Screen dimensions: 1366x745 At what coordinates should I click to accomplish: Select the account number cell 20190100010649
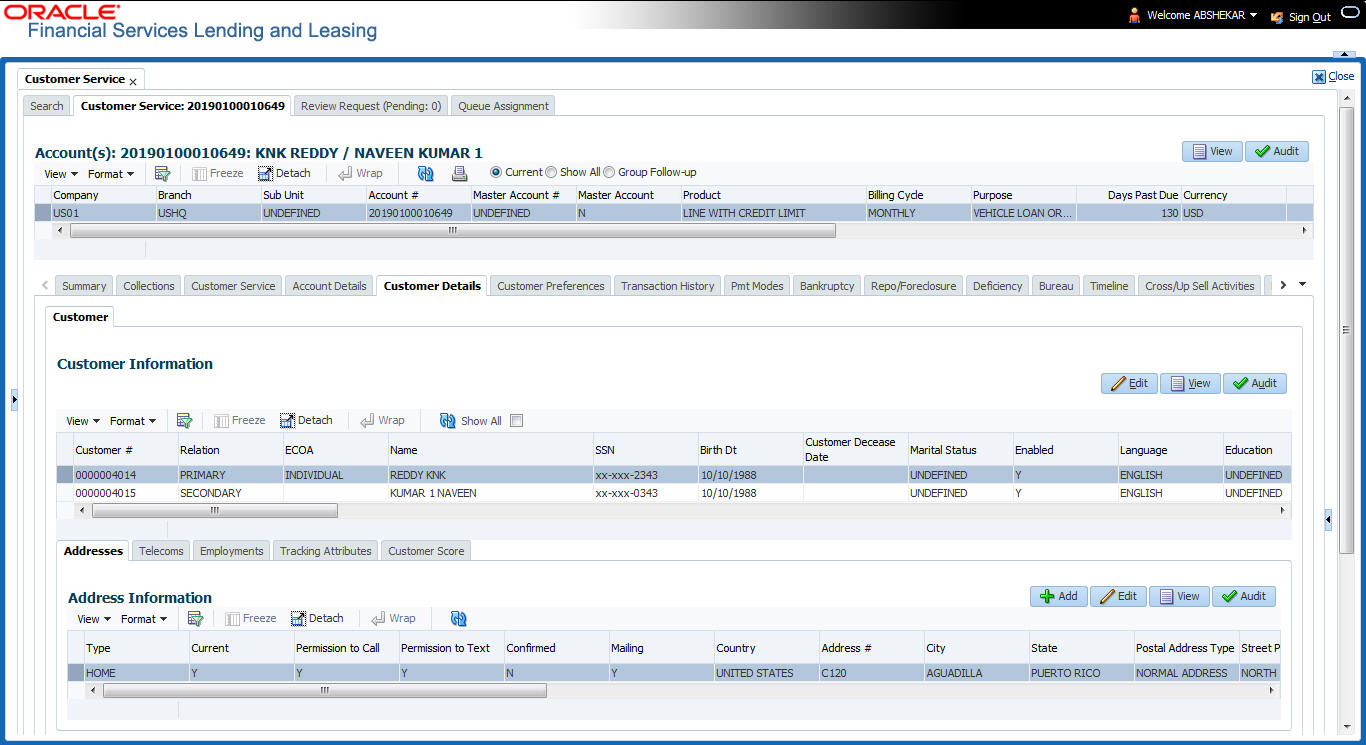tap(418, 213)
